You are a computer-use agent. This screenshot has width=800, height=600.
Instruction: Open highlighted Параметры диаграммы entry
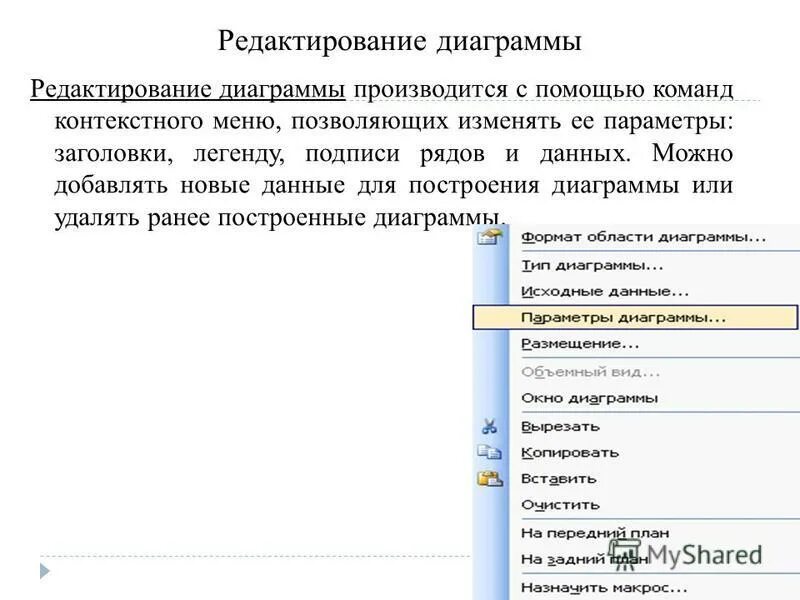pos(635,317)
